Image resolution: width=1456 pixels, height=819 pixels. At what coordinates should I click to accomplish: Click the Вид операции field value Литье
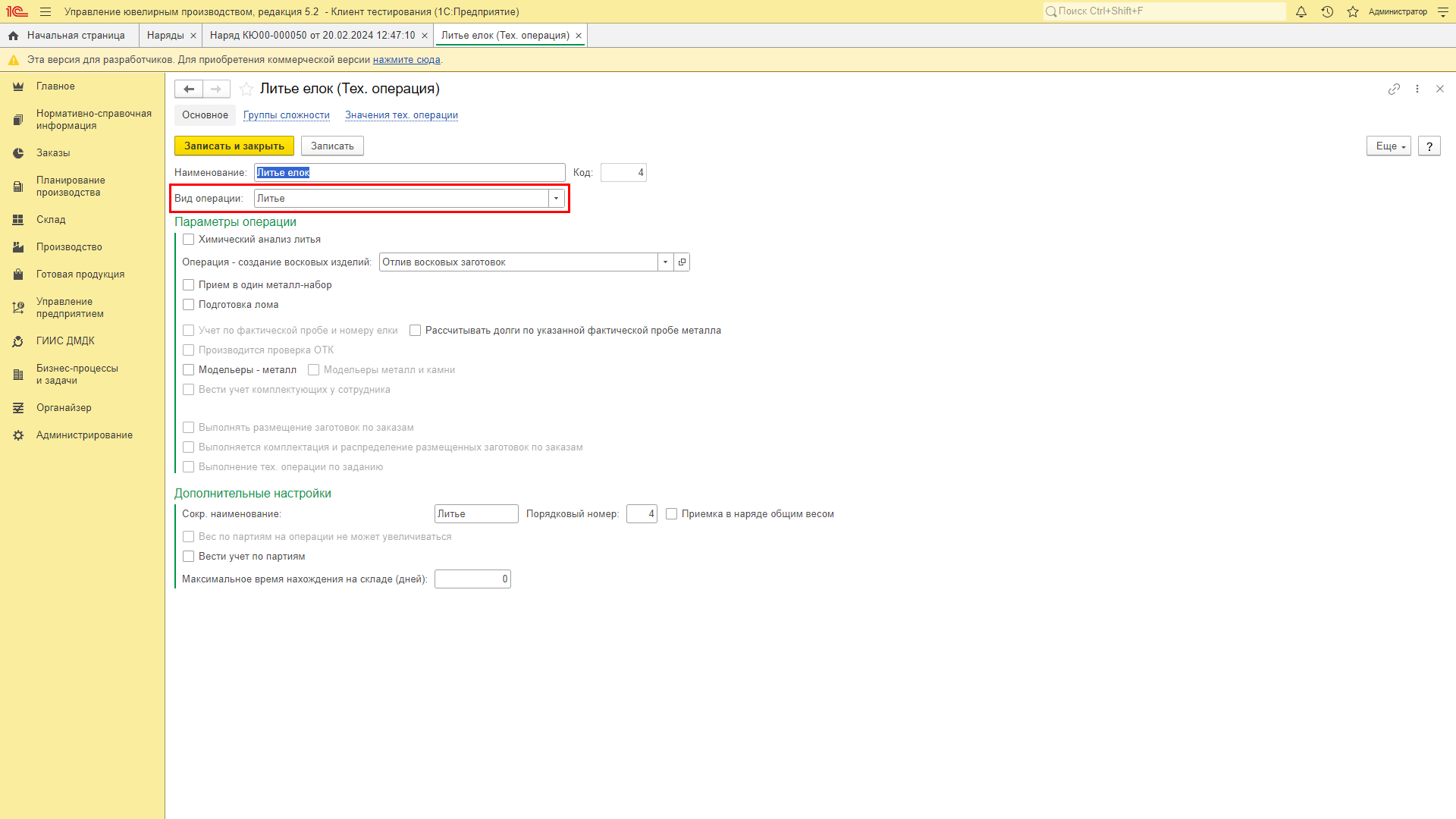(x=401, y=199)
